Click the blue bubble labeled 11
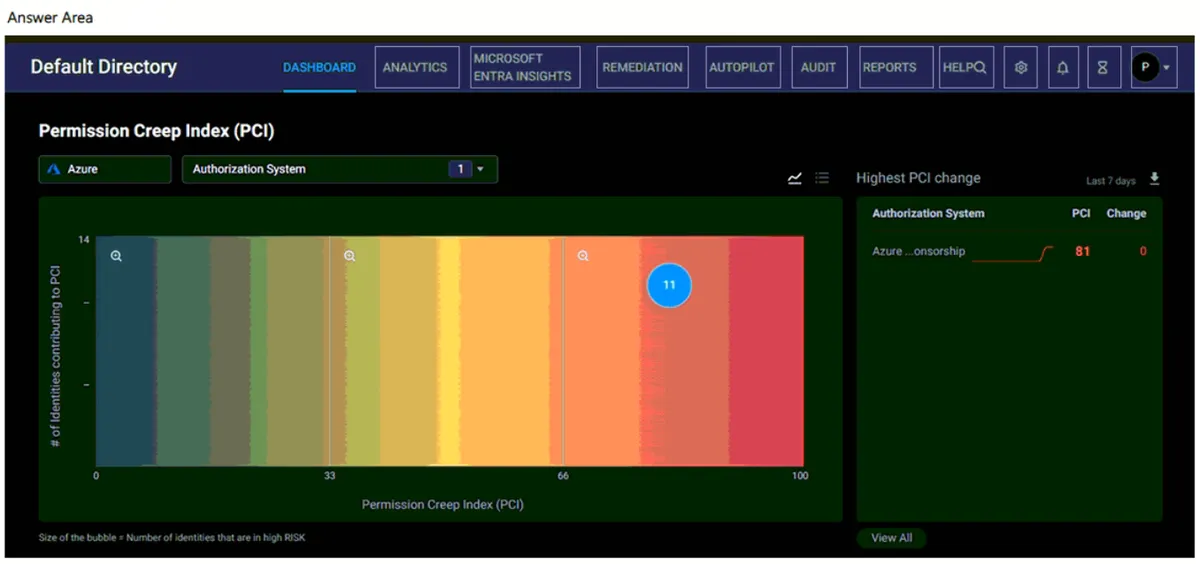The image size is (1200, 564). tap(669, 285)
